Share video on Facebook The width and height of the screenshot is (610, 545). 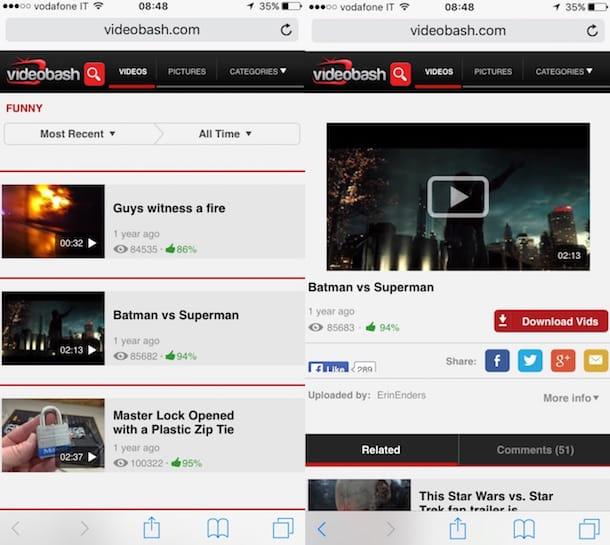(x=497, y=361)
